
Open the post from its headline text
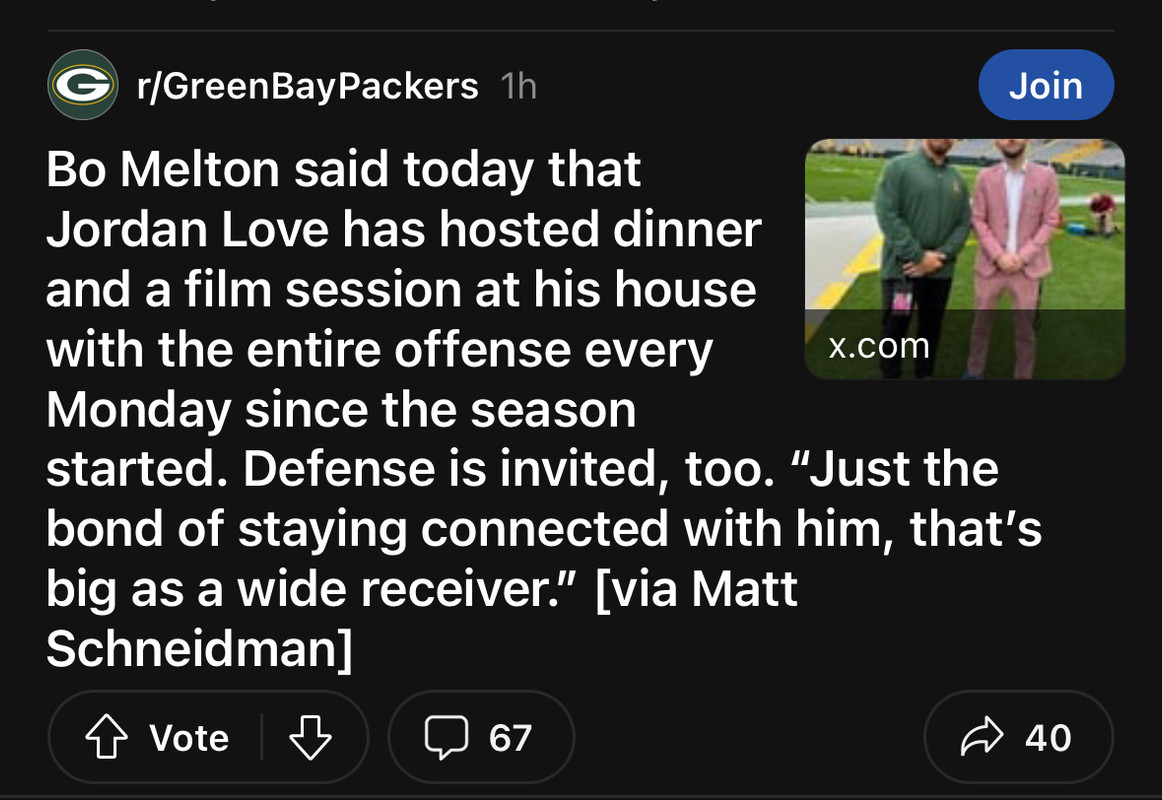(544, 408)
